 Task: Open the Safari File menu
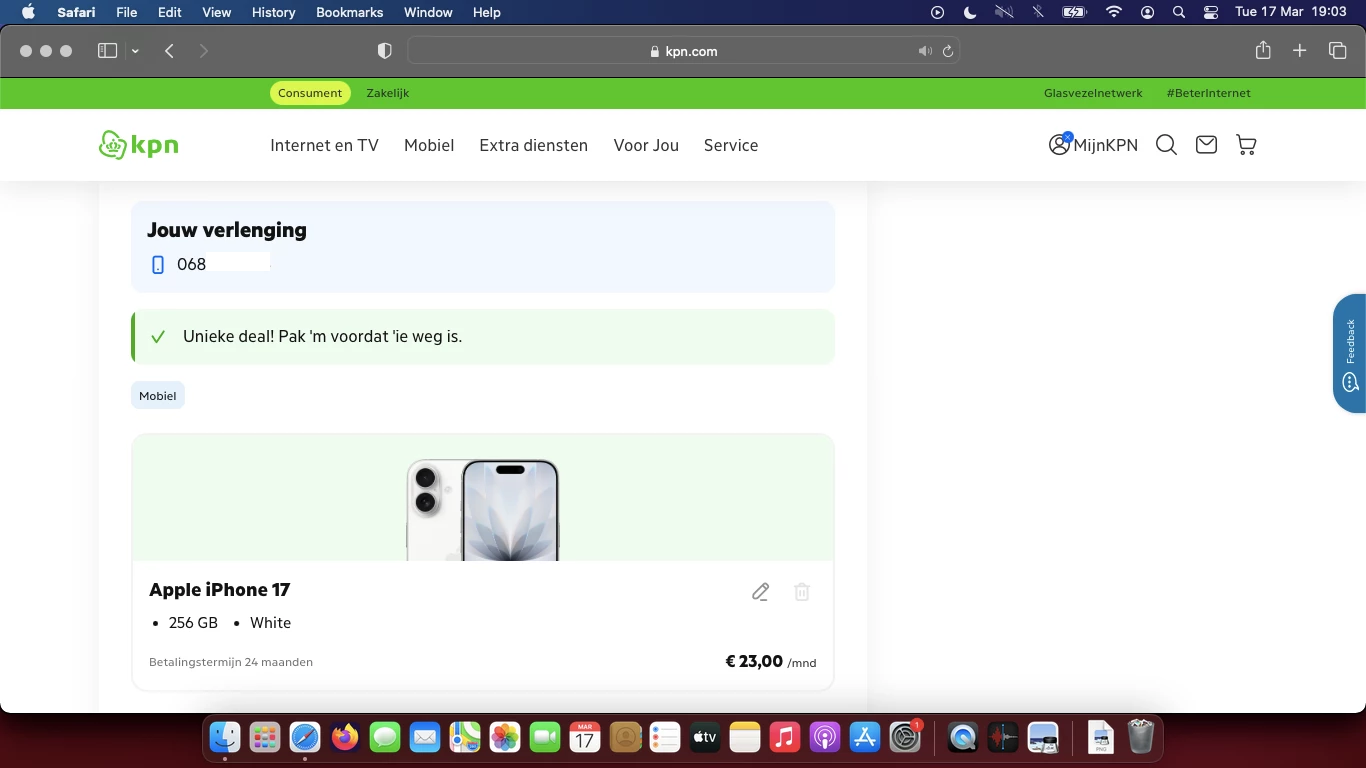click(127, 12)
